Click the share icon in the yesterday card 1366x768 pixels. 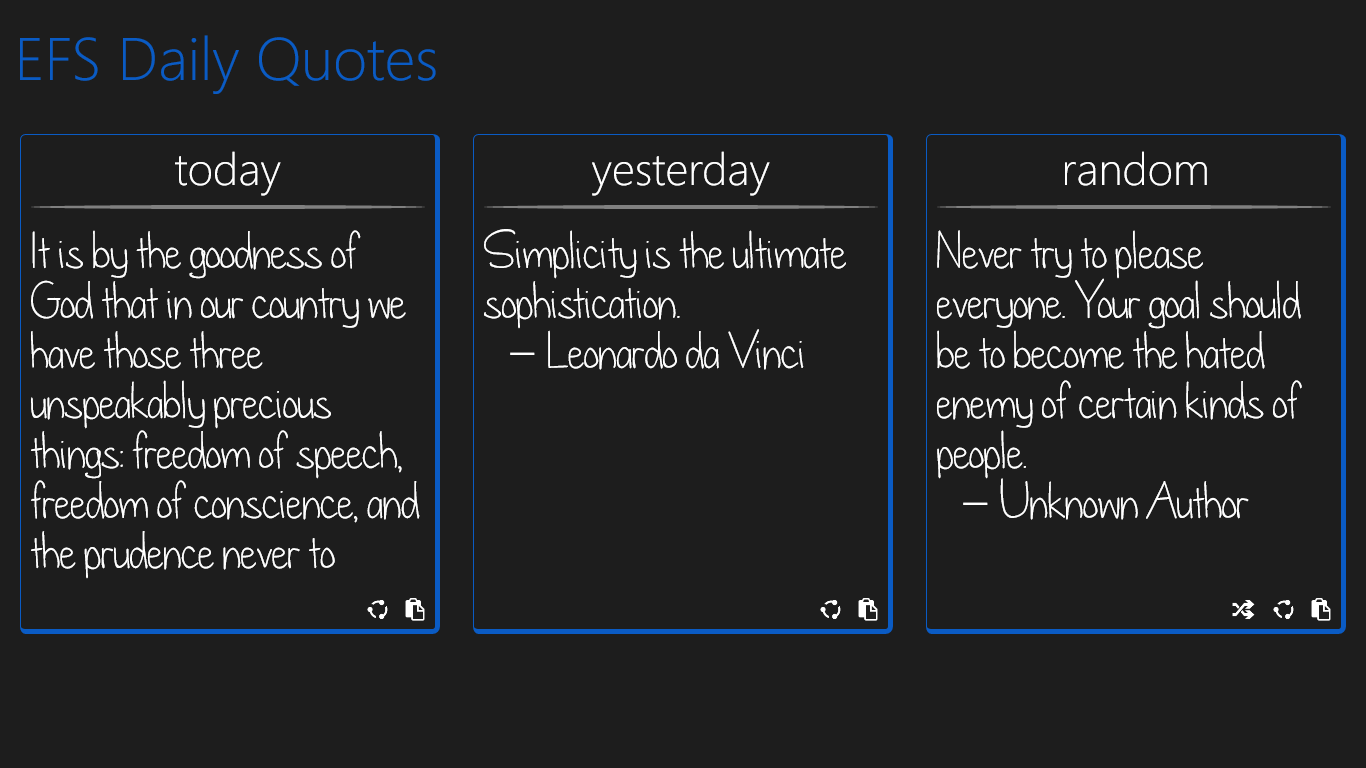point(831,610)
